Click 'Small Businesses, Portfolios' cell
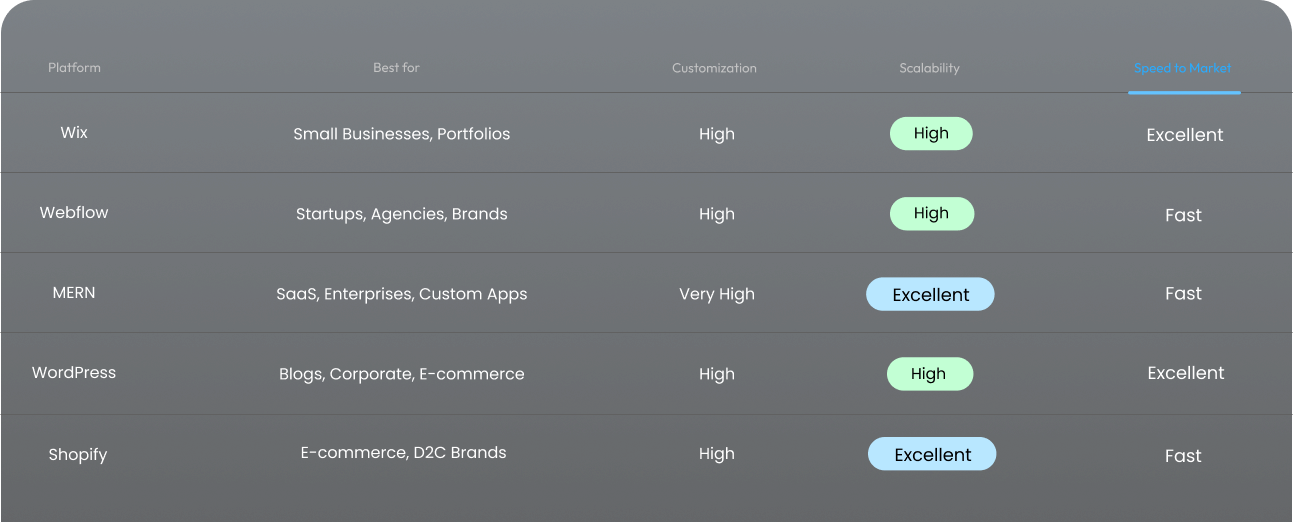1293x522 pixels. click(x=401, y=134)
